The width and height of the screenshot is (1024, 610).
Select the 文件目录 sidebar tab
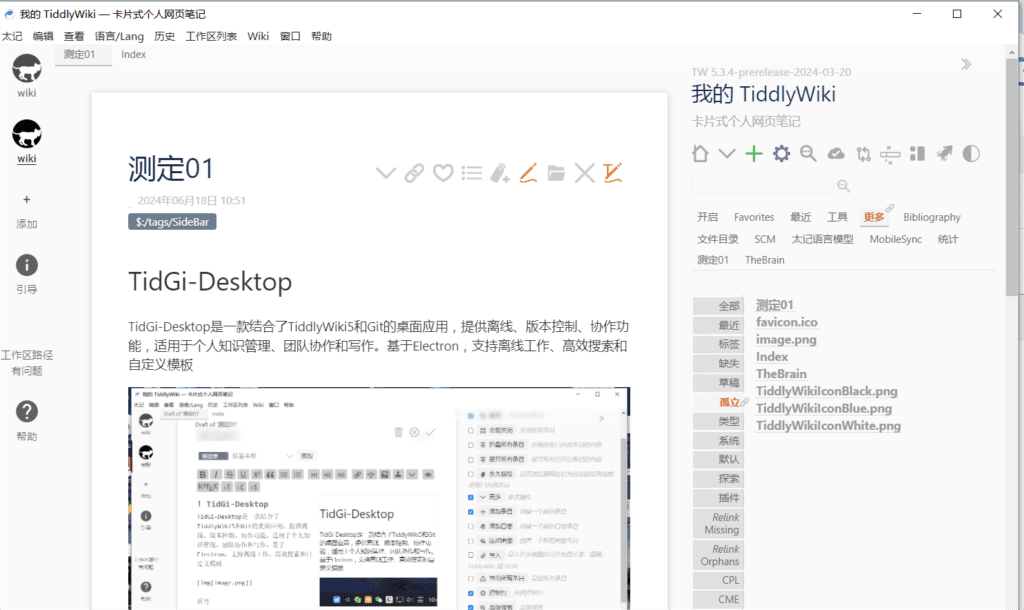click(718, 239)
